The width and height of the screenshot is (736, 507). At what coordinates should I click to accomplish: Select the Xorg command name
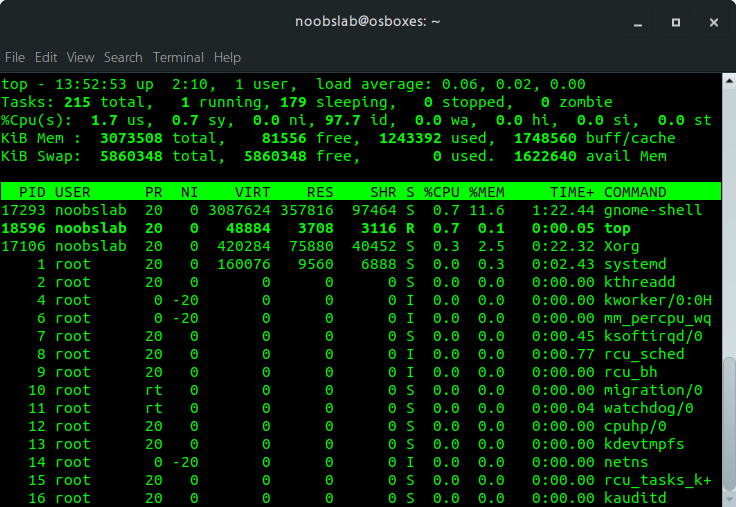point(621,246)
